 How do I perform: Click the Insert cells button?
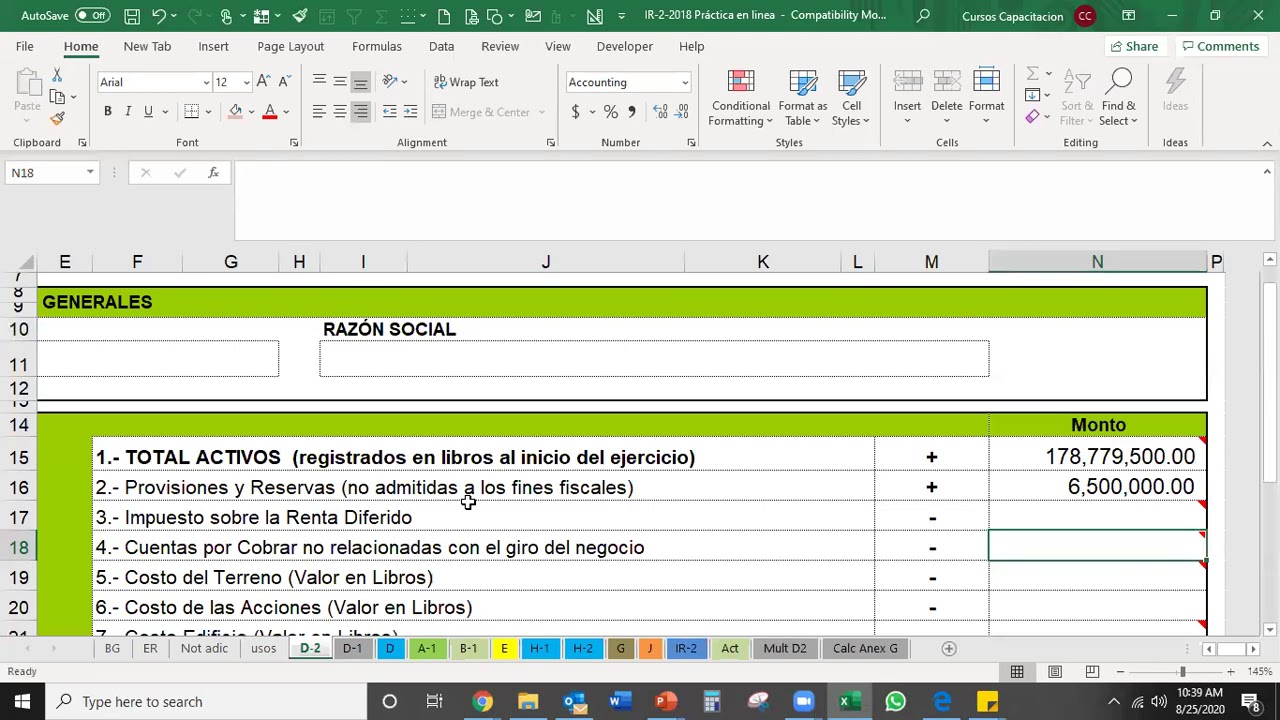pos(907,98)
